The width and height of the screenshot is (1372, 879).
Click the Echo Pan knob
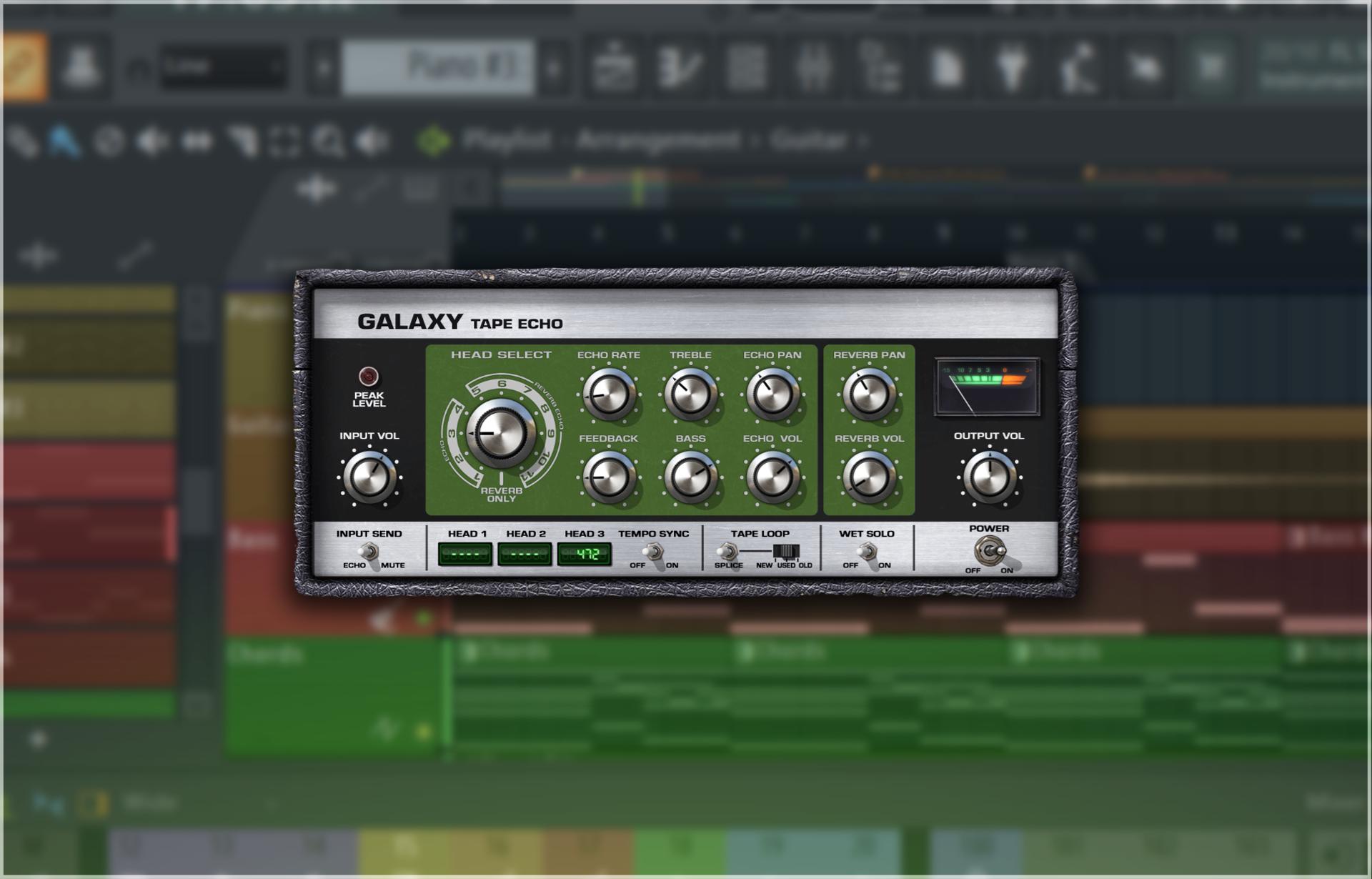click(x=772, y=394)
